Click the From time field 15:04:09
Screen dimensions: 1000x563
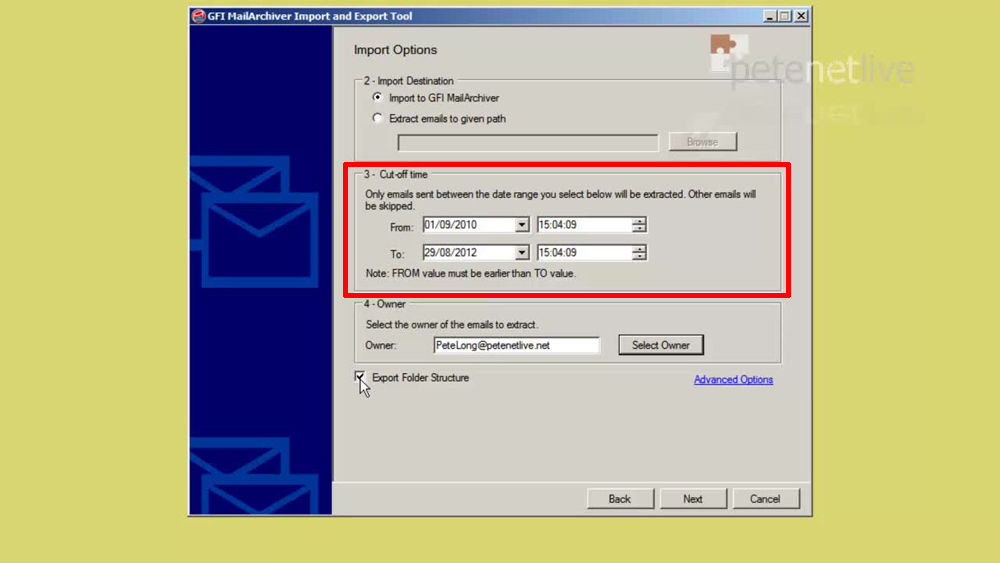point(584,225)
